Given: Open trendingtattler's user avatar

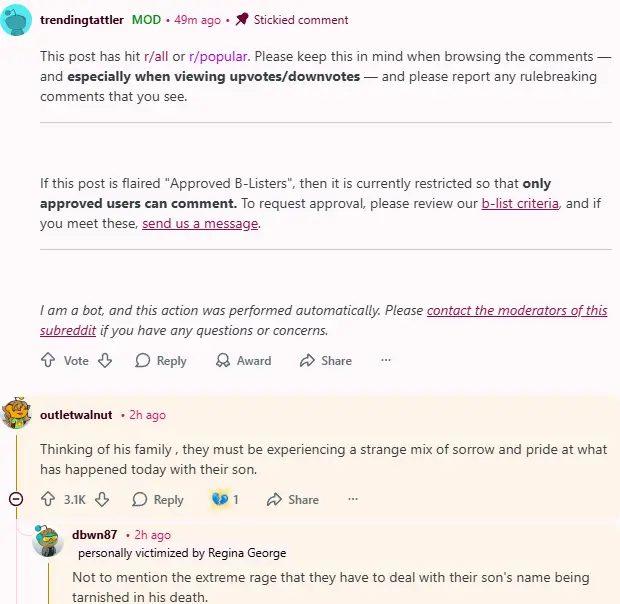Looking at the screenshot, I should [16, 20].
